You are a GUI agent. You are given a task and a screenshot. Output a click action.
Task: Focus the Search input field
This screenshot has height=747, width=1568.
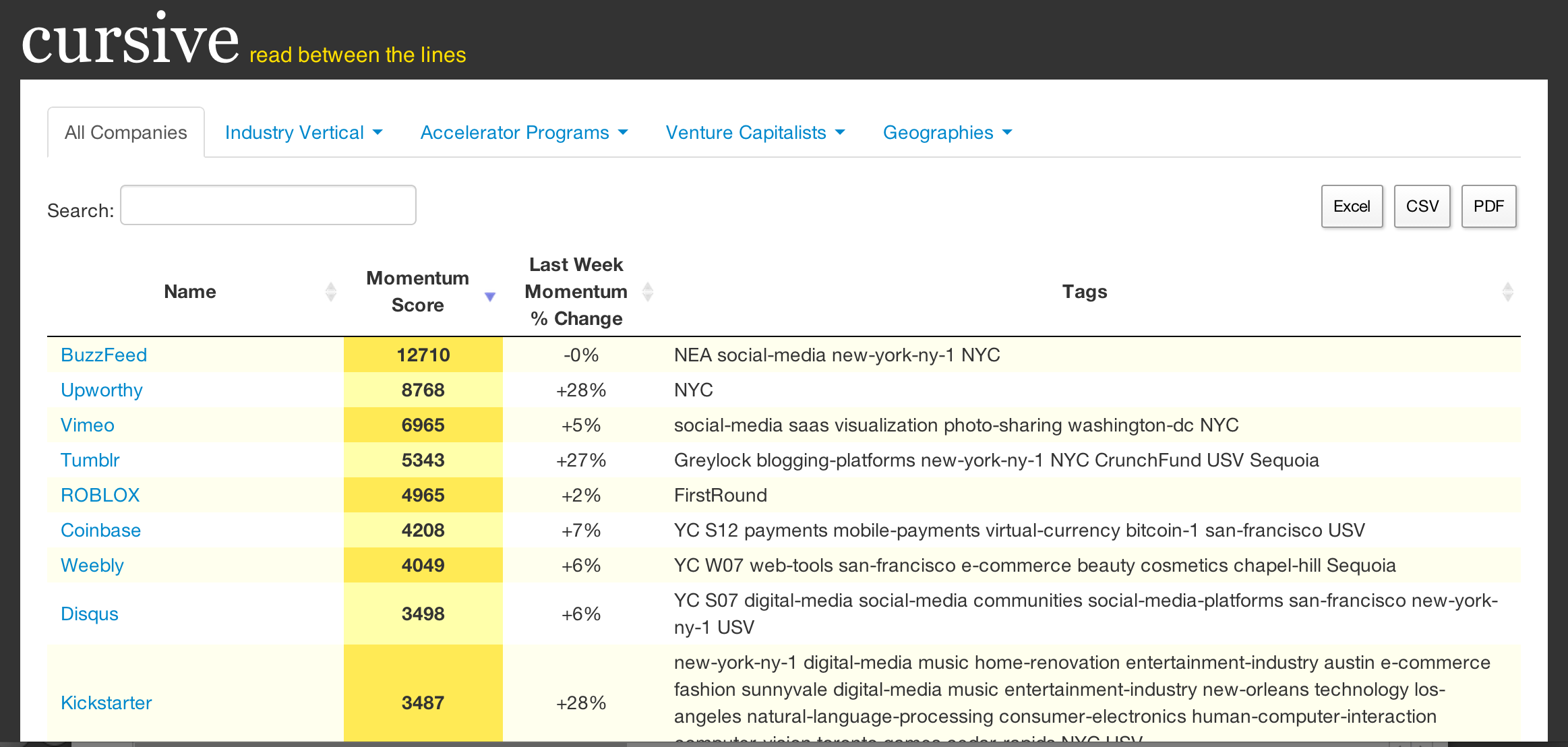pos(268,205)
